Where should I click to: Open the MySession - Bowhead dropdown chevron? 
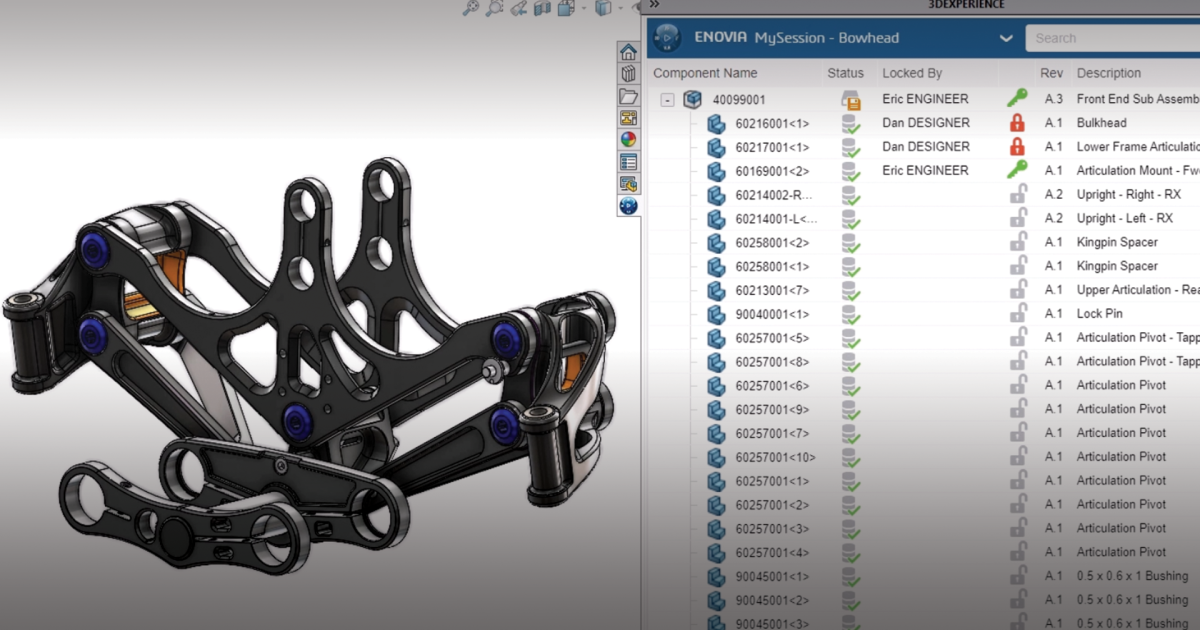click(x=1006, y=38)
